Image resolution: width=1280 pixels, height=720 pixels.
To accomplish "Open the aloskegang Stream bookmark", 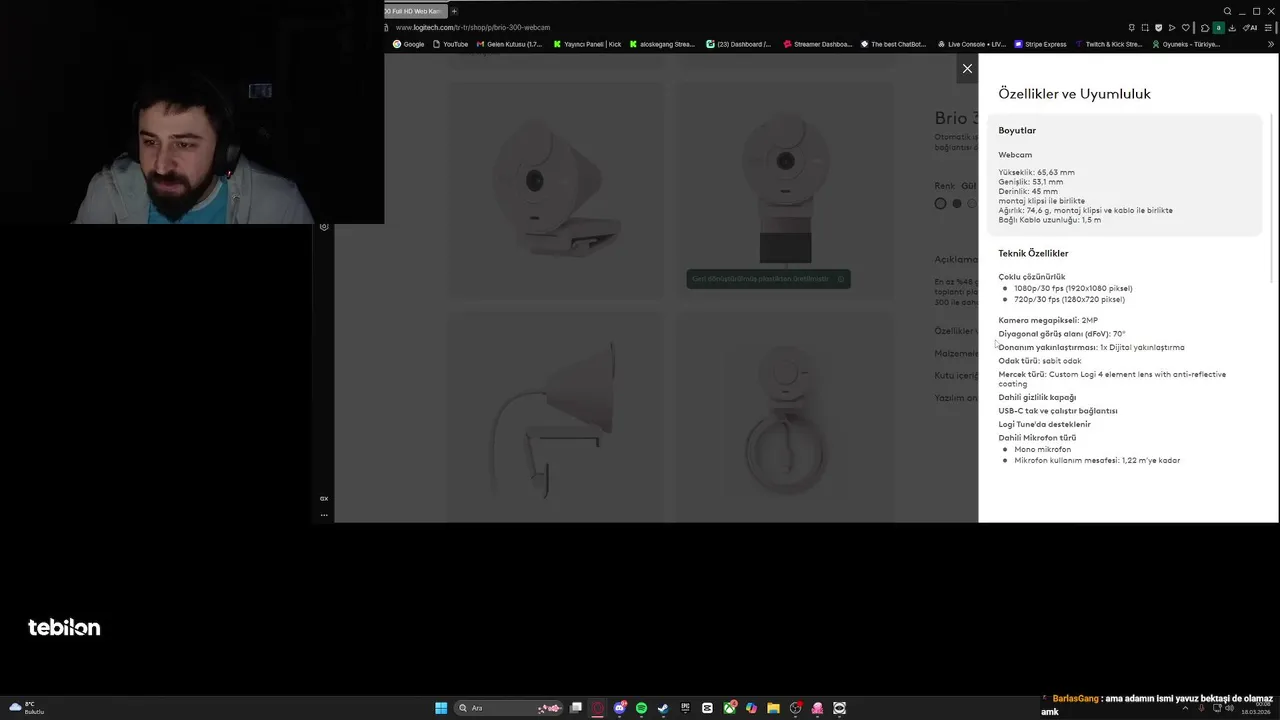I will 662,44.
